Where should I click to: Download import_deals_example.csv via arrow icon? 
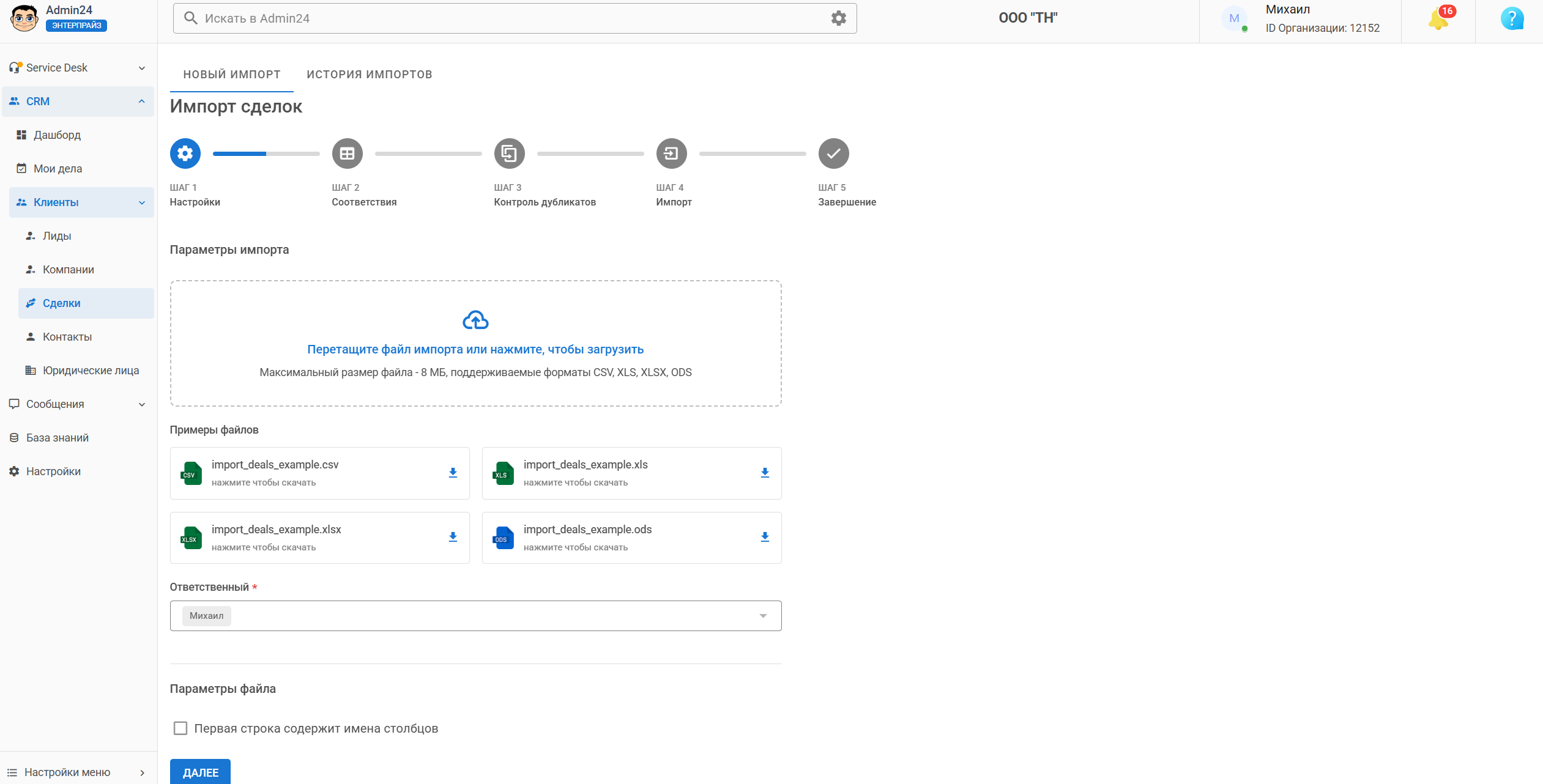pyautogui.click(x=453, y=473)
